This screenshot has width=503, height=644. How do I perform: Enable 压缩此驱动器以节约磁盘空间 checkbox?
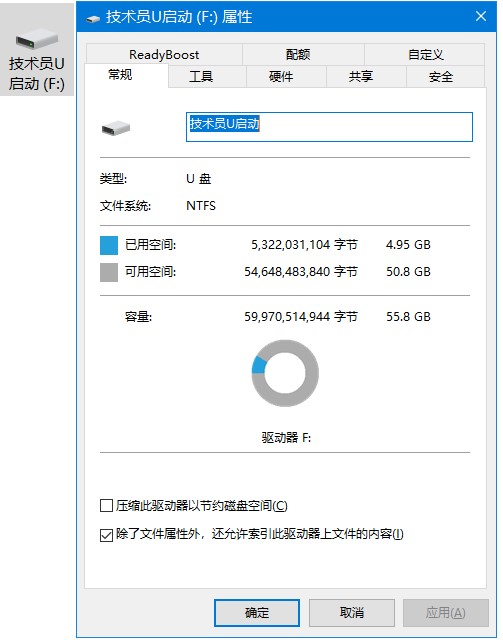coord(106,506)
